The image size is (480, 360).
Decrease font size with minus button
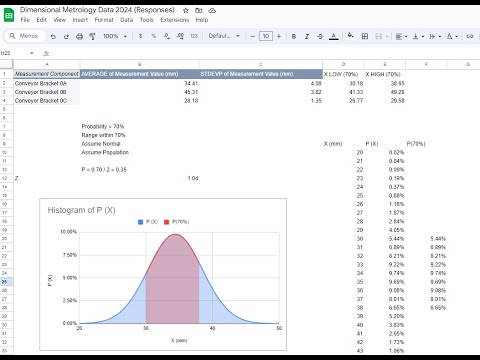[252, 36]
